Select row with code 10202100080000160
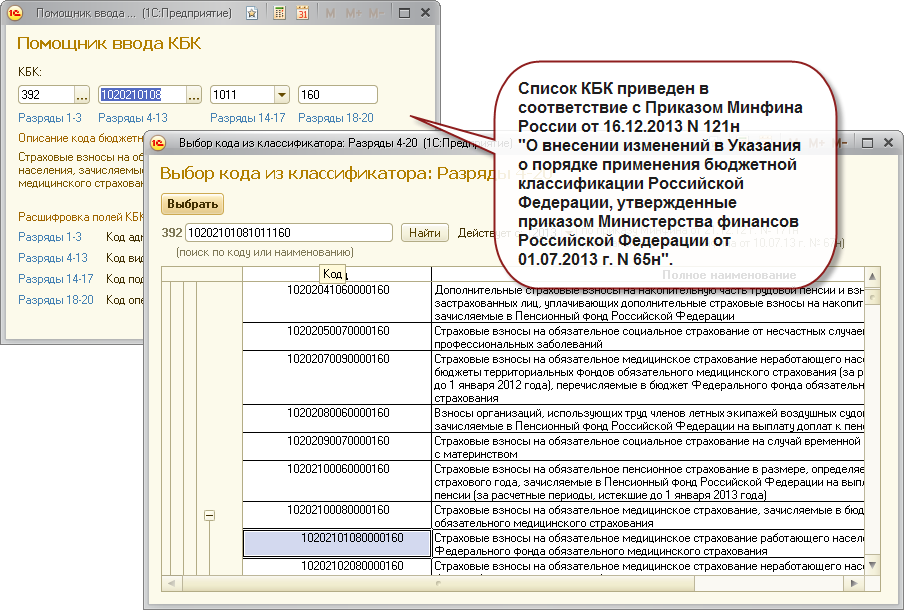 tap(337, 510)
